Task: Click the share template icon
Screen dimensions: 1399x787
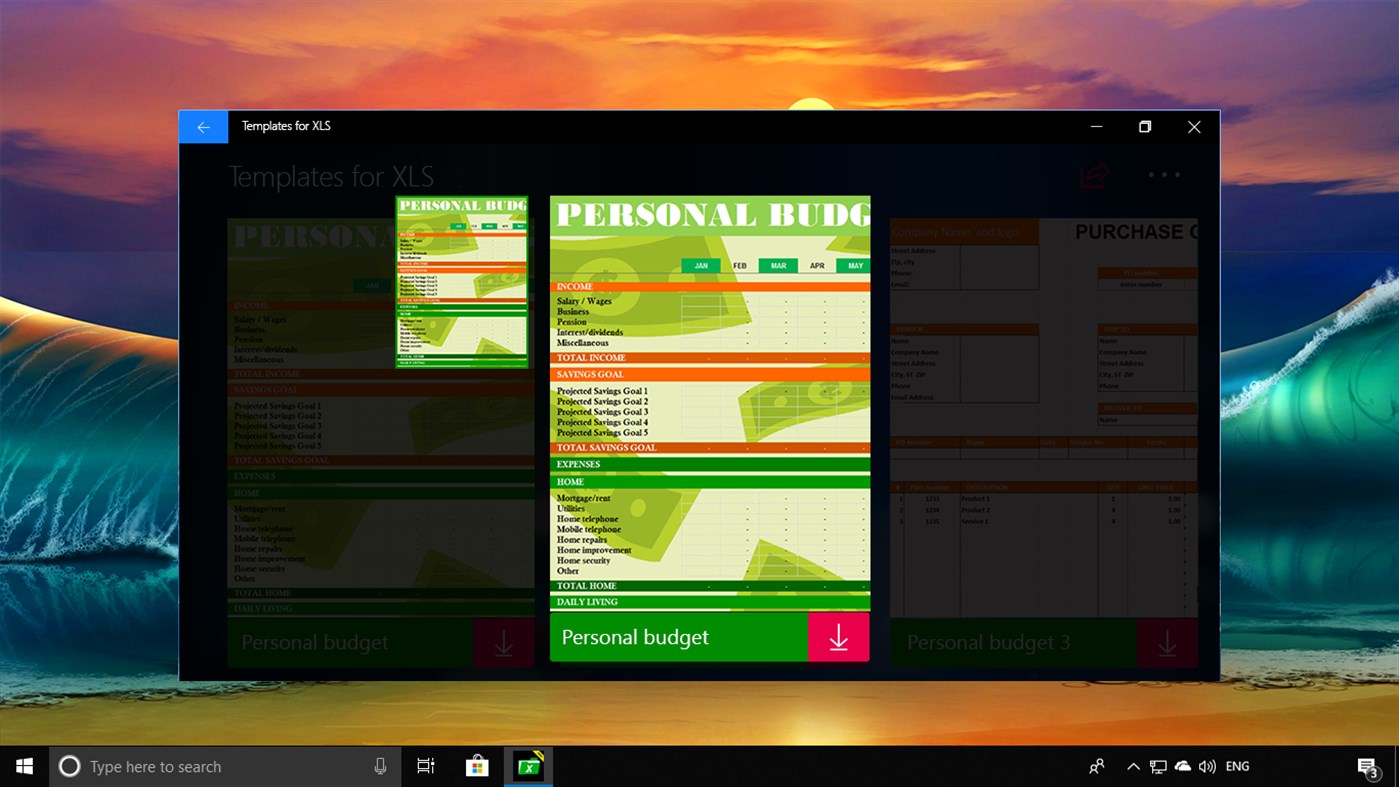Action: tap(1094, 173)
